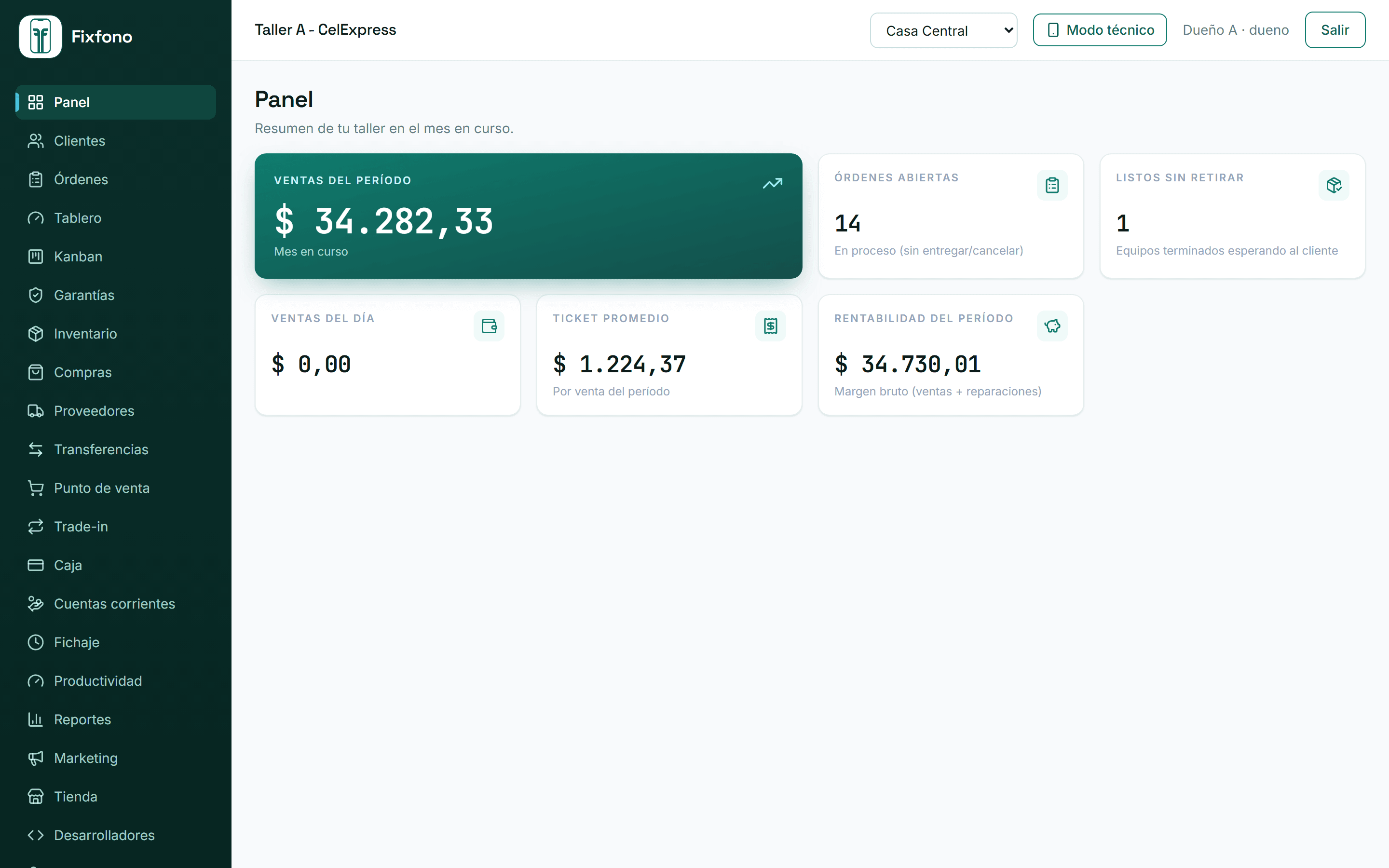Click the Cuentas corrientes hand-coins icon
The width and height of the screenshot is (1389, 868).
(x=36, y=604)
